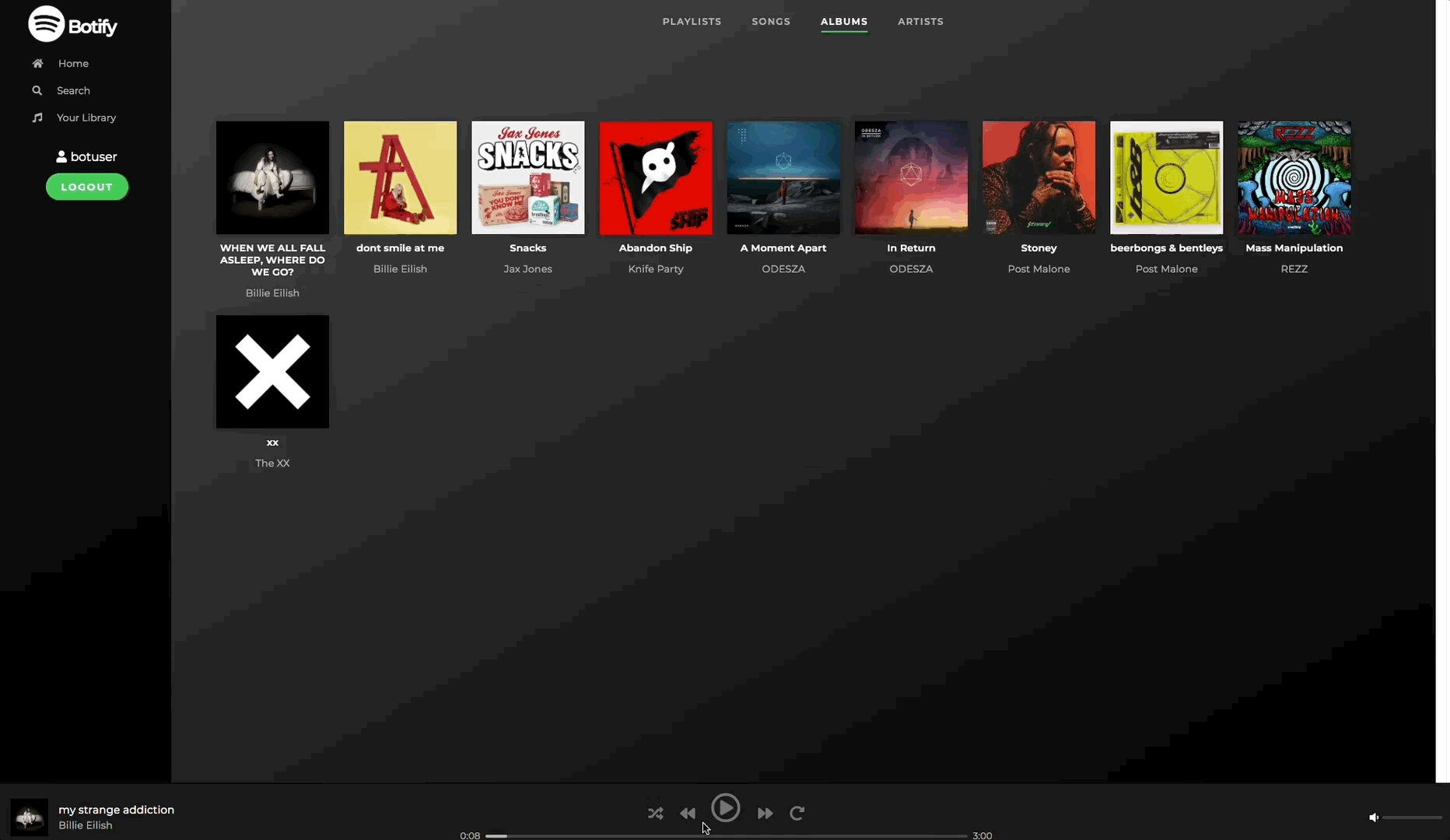Open A Moment Apart album cover
Screen dimensions: 1450x840
coord(783,177)
